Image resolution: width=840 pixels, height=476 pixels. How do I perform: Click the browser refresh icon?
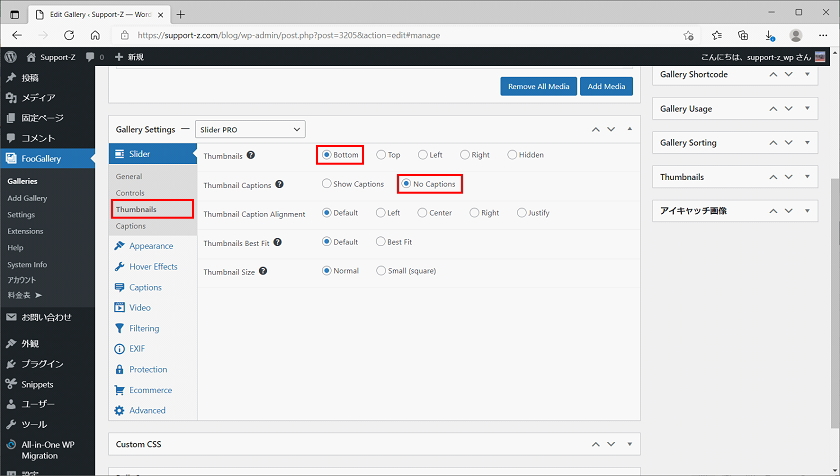click(70, 35)
